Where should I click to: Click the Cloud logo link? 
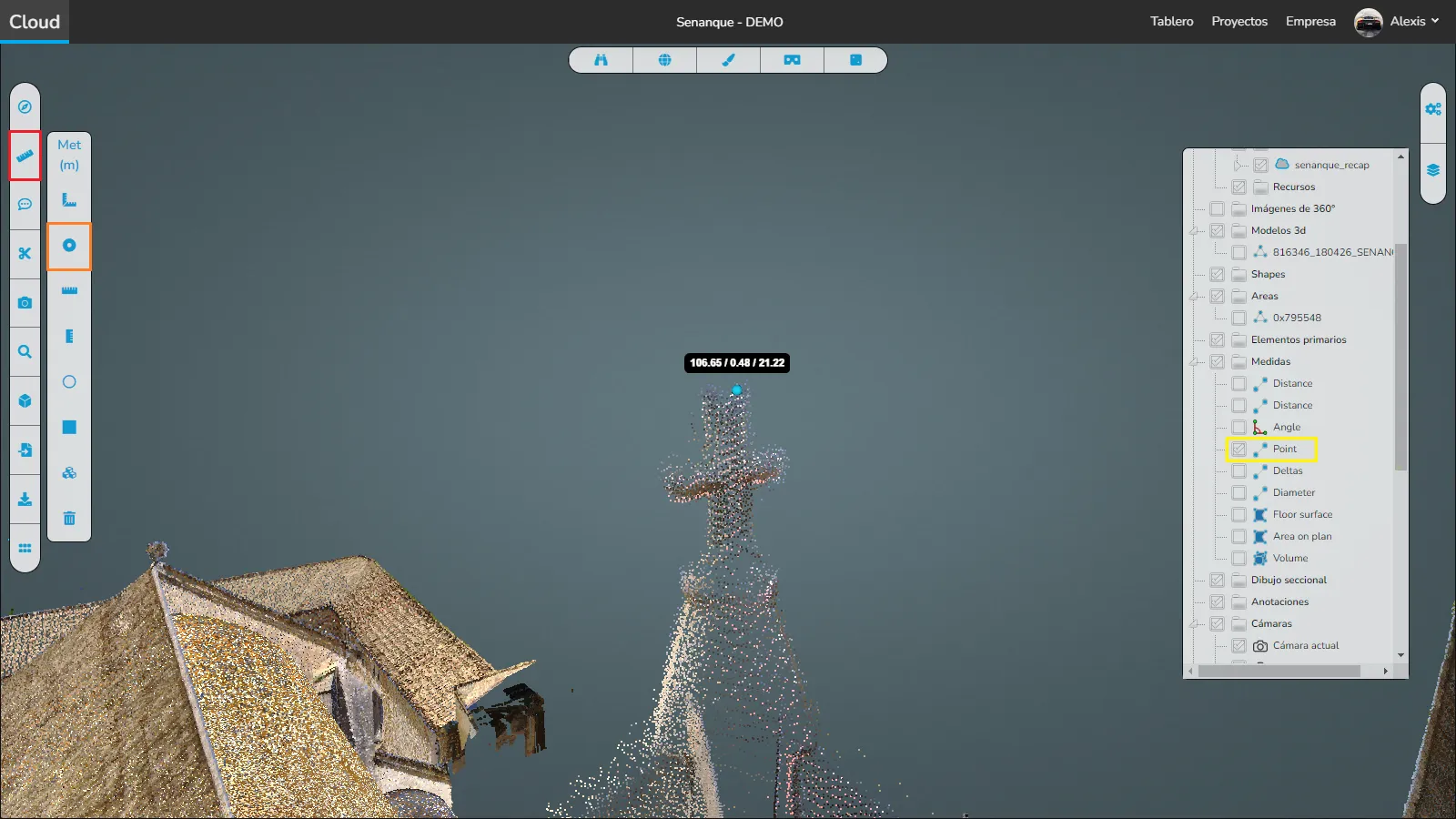(35, 21)
